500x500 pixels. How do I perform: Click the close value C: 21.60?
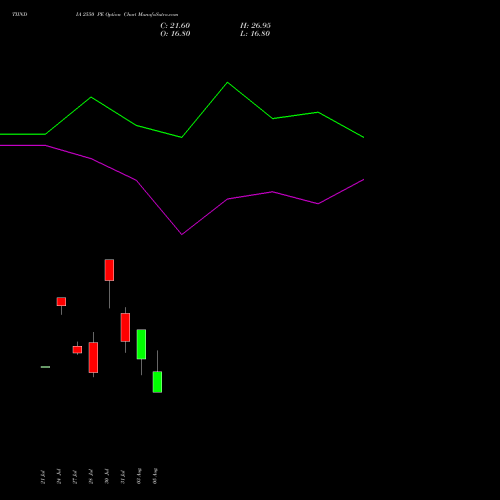[x=175, y=26]
